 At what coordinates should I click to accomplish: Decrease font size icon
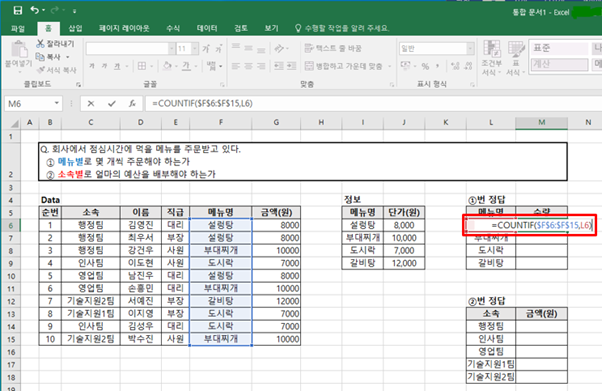pos(218,49)
